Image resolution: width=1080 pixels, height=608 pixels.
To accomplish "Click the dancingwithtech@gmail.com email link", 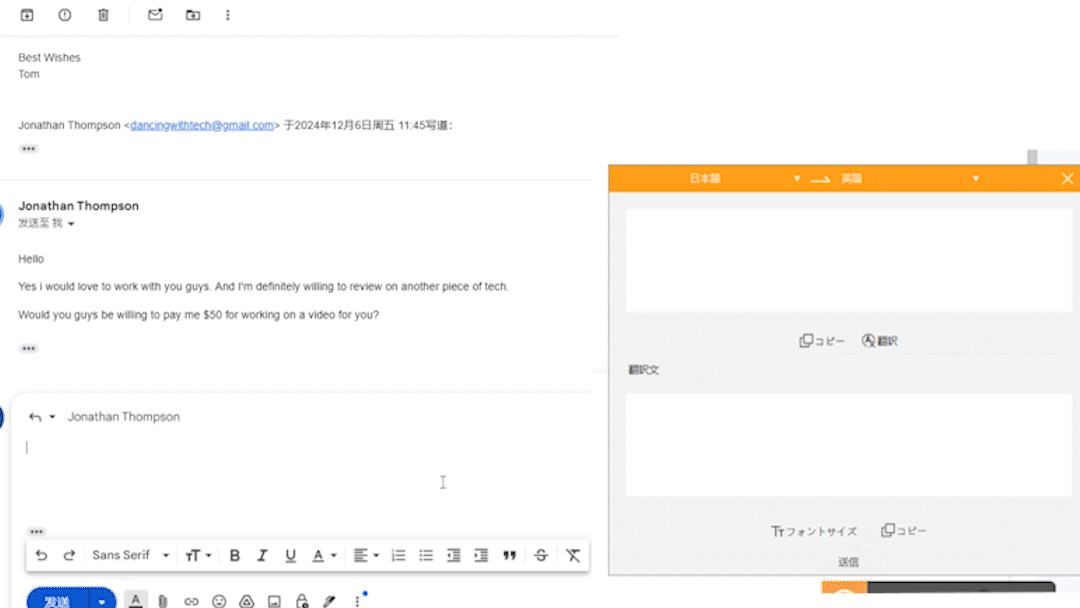I will point(202,125).
